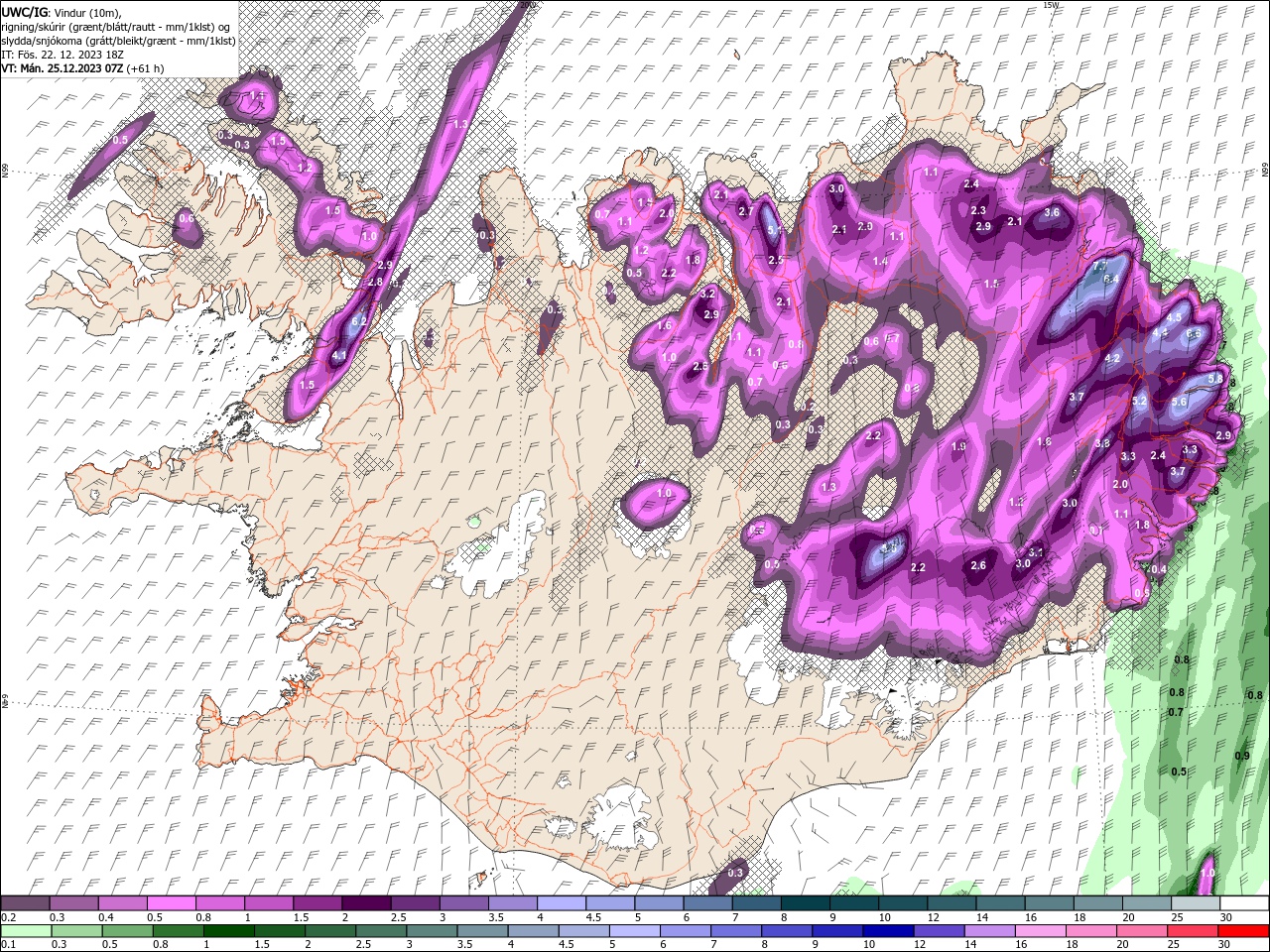This screenshot has width=1270, height=952.
Task: Click the darkest green swatch between 1 and 1.5
Action: (229, 931)
